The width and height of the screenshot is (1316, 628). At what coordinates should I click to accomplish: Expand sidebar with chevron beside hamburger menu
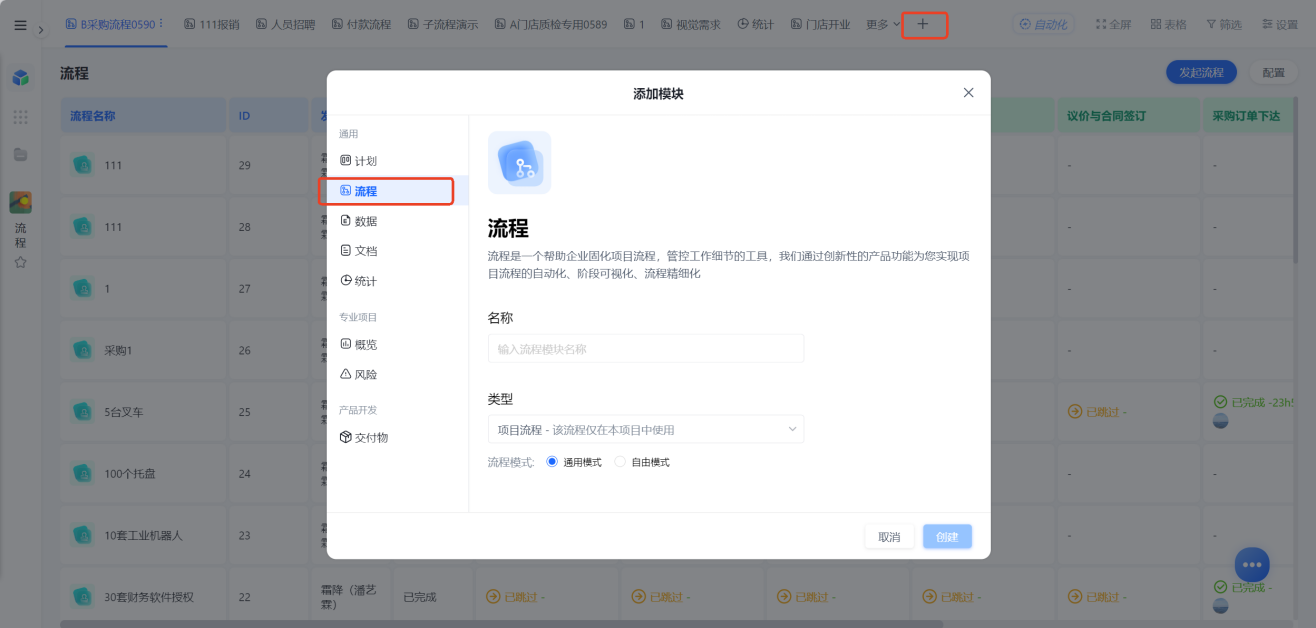pos(41,30)
